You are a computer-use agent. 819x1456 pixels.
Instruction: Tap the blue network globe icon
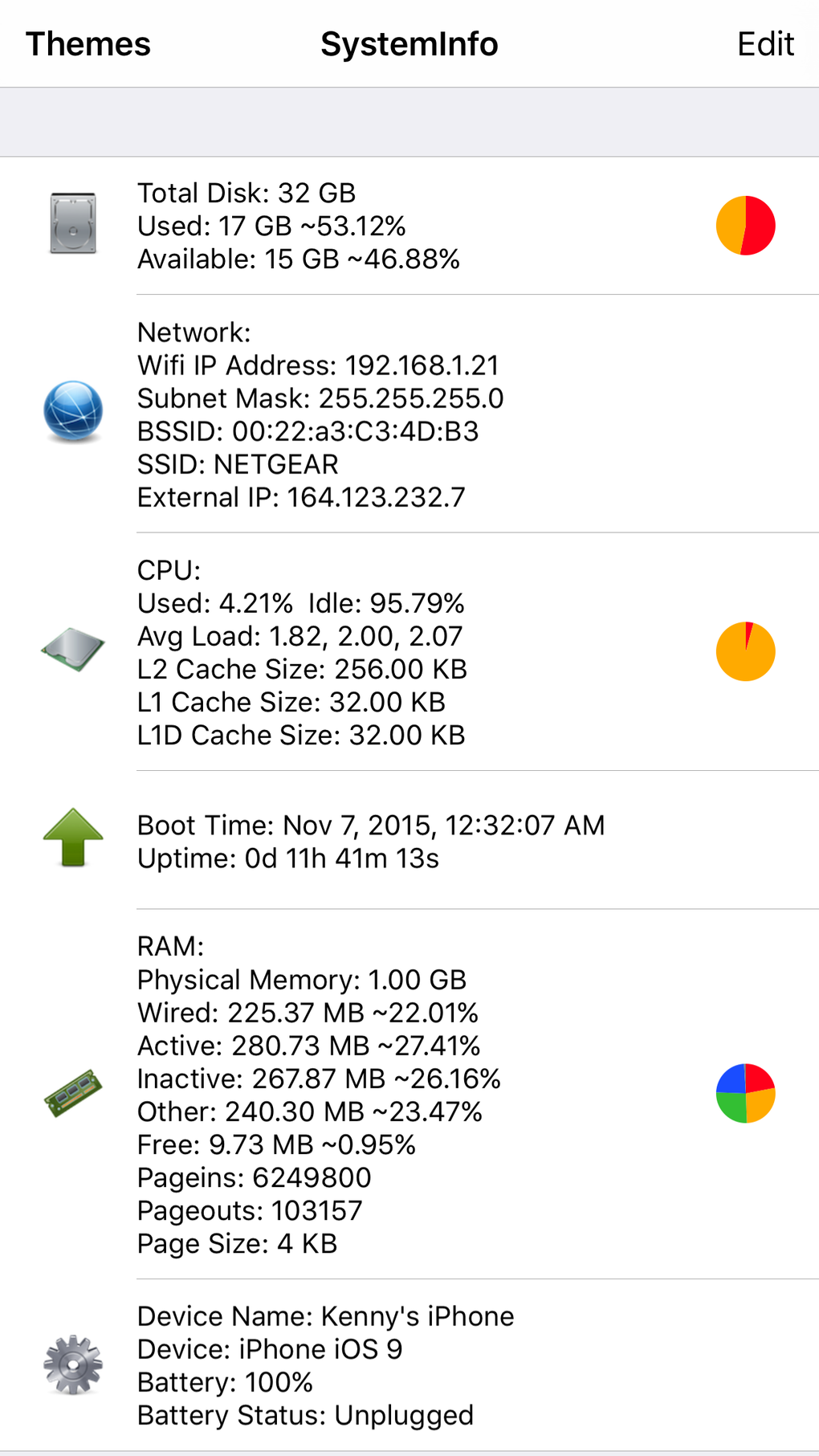coord(73,411)
